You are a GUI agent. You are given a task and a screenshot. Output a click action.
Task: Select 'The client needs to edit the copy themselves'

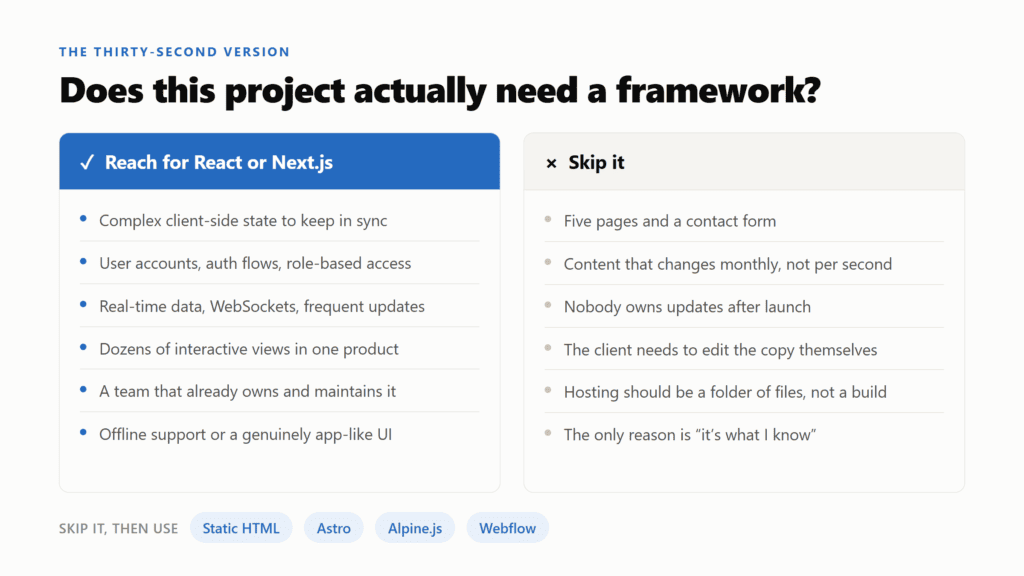pyautogui.click(x=720, y=349)
